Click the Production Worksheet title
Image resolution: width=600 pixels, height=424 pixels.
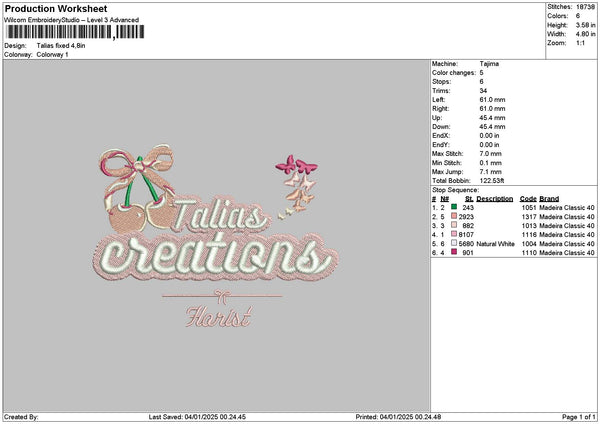click(55, 8)
